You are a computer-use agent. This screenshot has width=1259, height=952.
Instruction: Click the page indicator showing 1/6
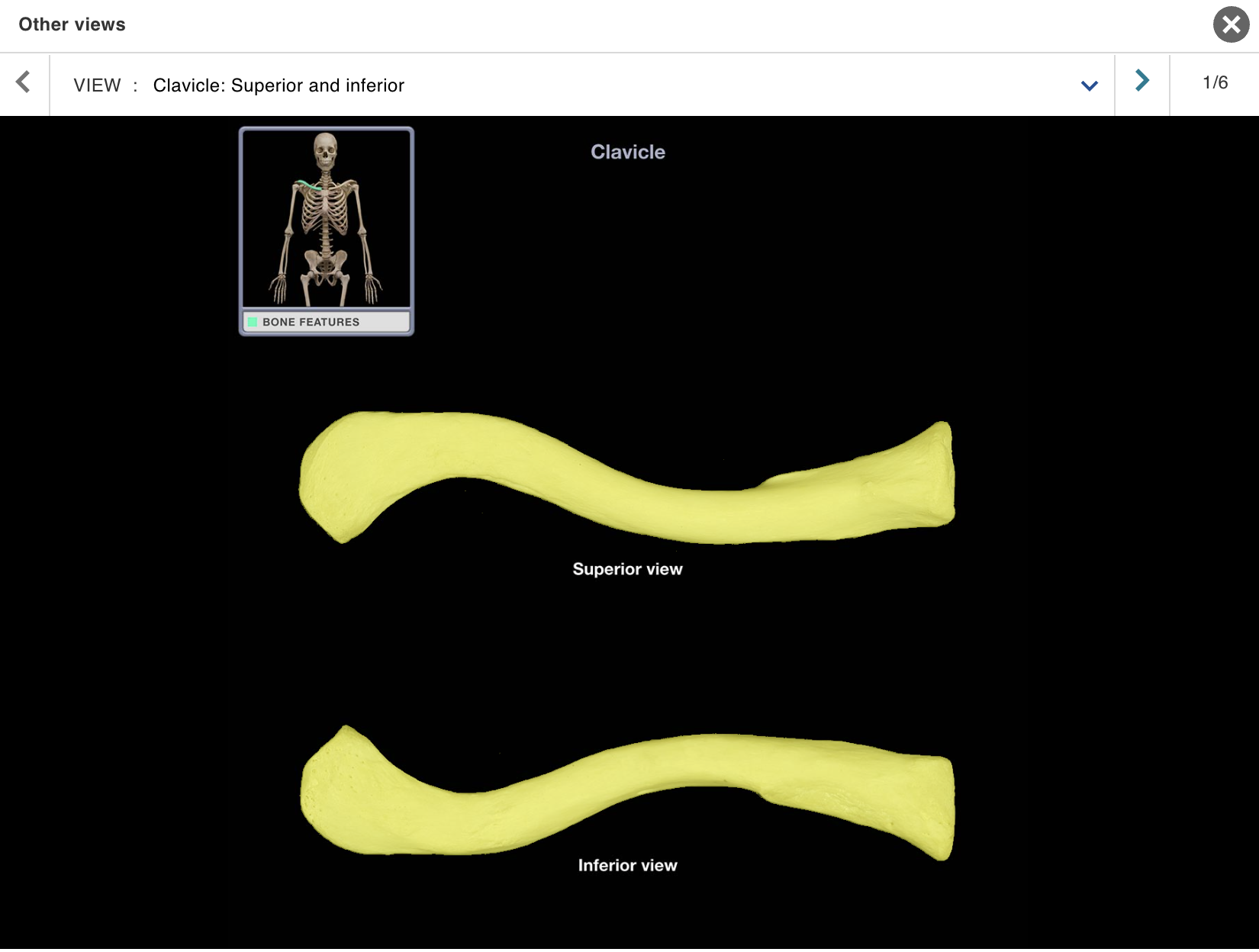point(1214,82)
